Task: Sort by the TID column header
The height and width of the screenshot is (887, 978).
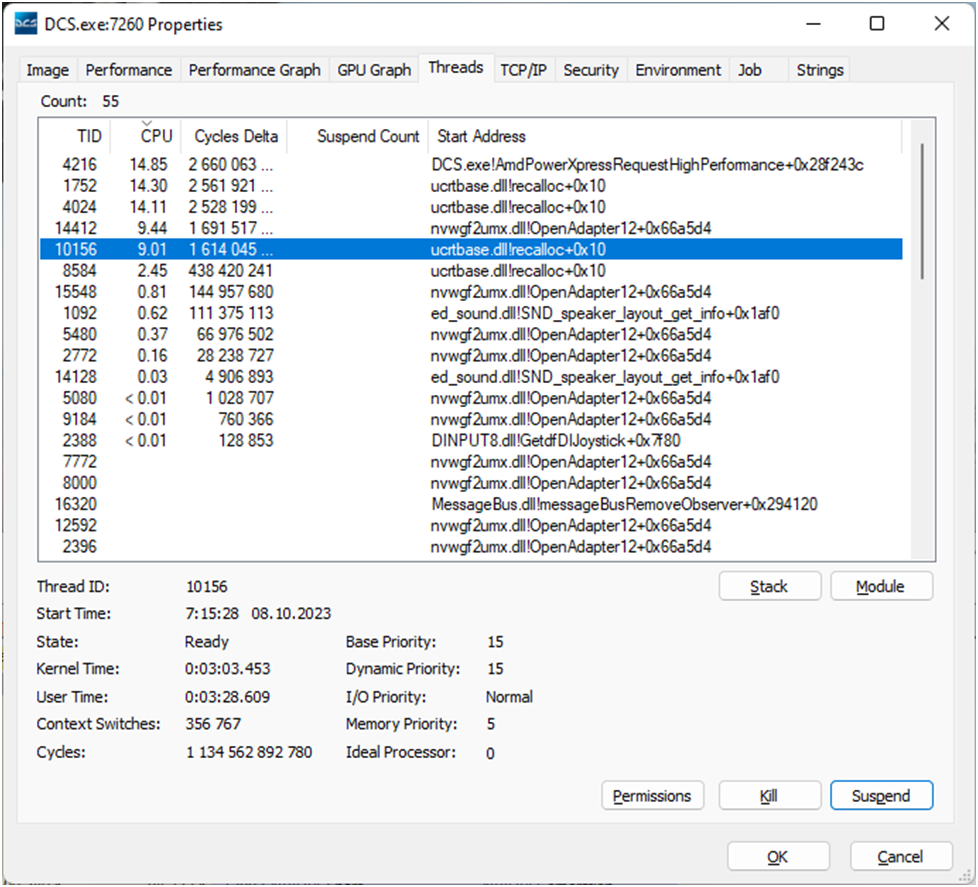Action: (x=75, y=136)
